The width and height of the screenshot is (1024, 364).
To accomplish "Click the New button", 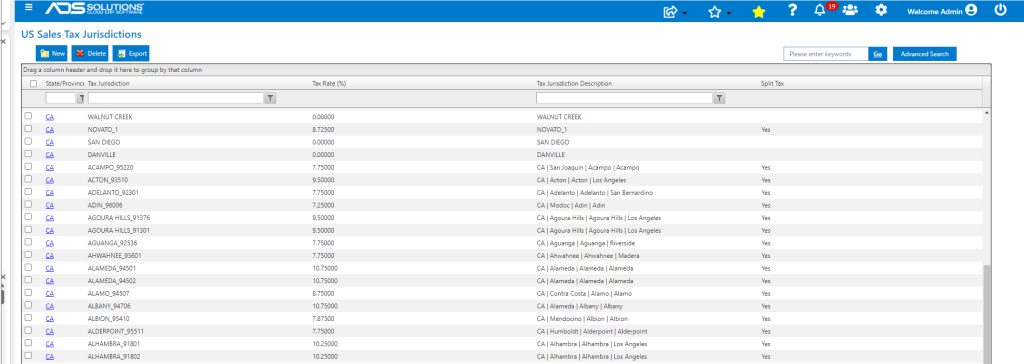I will coord(52,54).
